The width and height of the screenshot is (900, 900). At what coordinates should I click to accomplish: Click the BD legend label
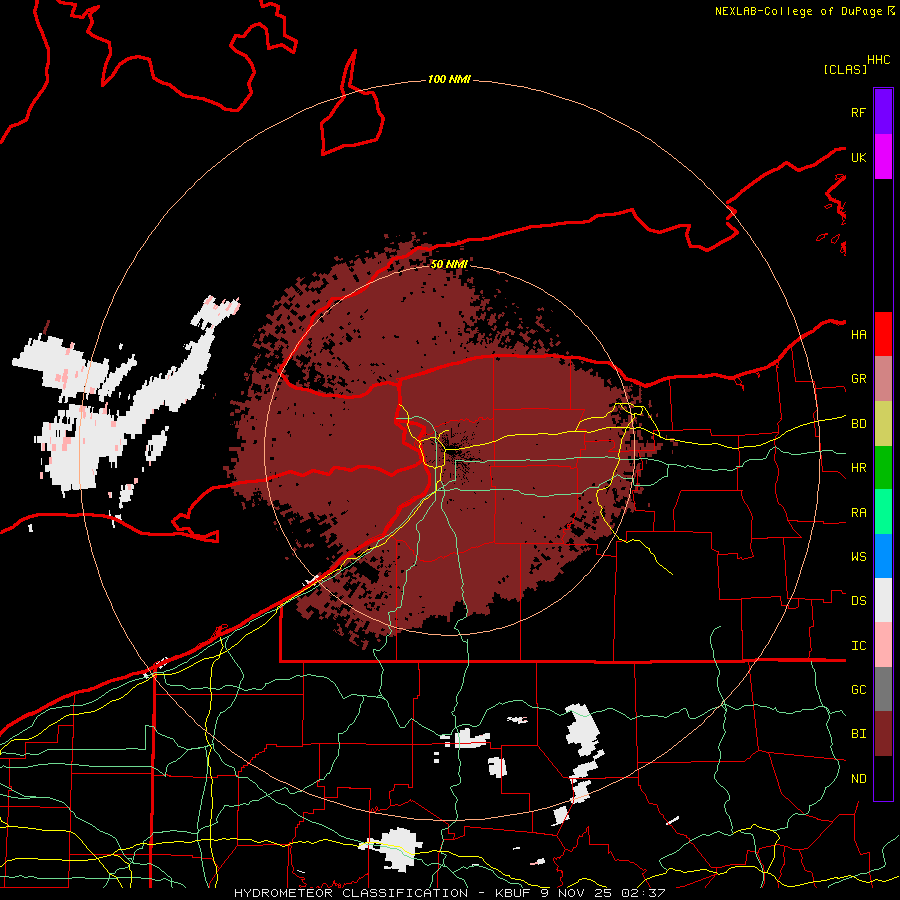pyautogui.click(x=858, y=424)
